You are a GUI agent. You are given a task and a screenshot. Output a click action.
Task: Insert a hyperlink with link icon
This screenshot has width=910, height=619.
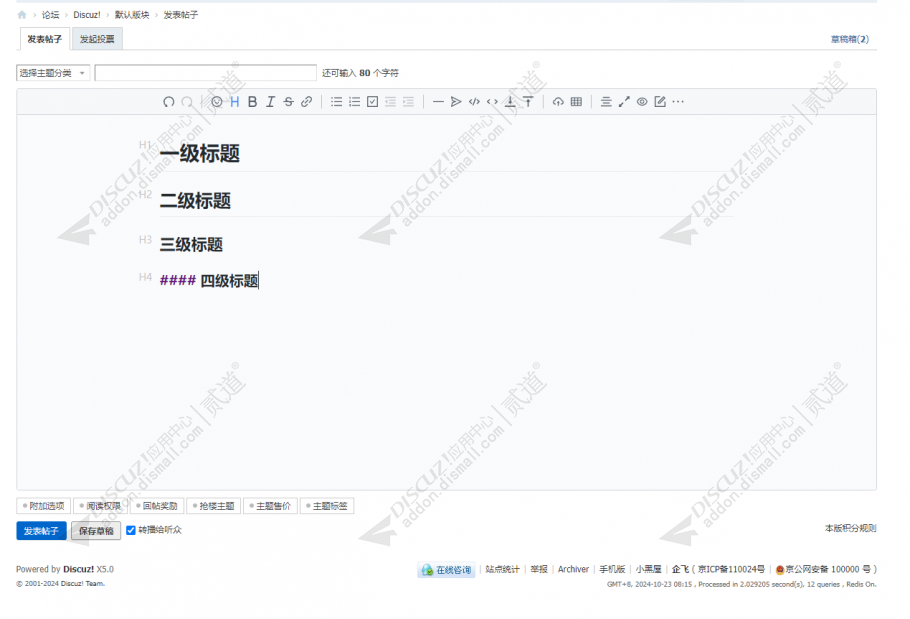[306, 102]
